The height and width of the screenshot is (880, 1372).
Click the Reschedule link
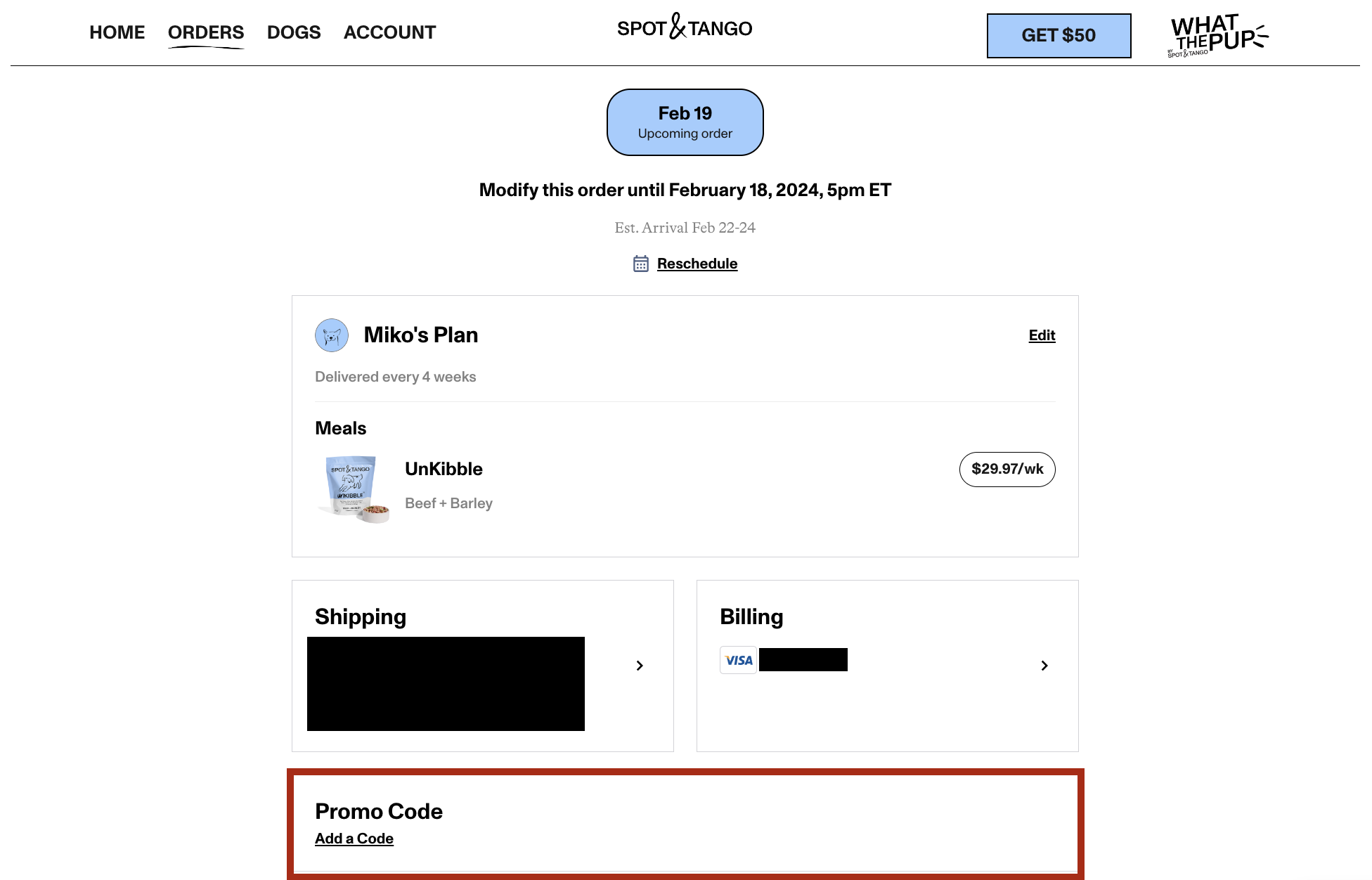point(697,264)
